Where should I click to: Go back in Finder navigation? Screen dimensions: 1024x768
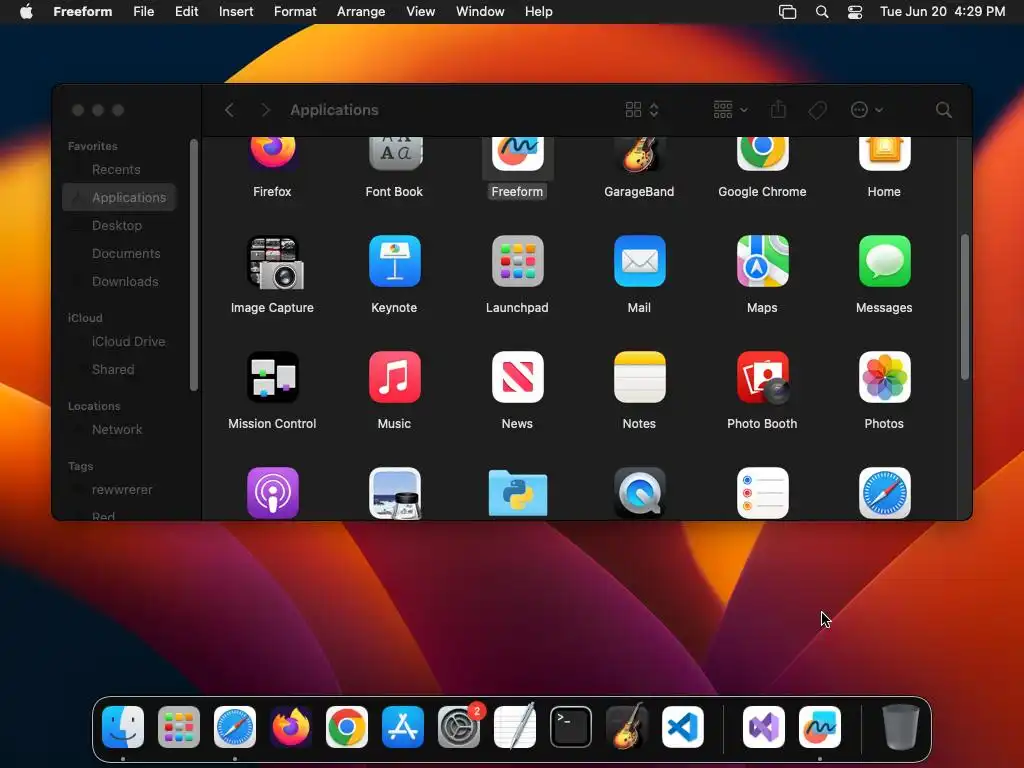tap(229, 110)
